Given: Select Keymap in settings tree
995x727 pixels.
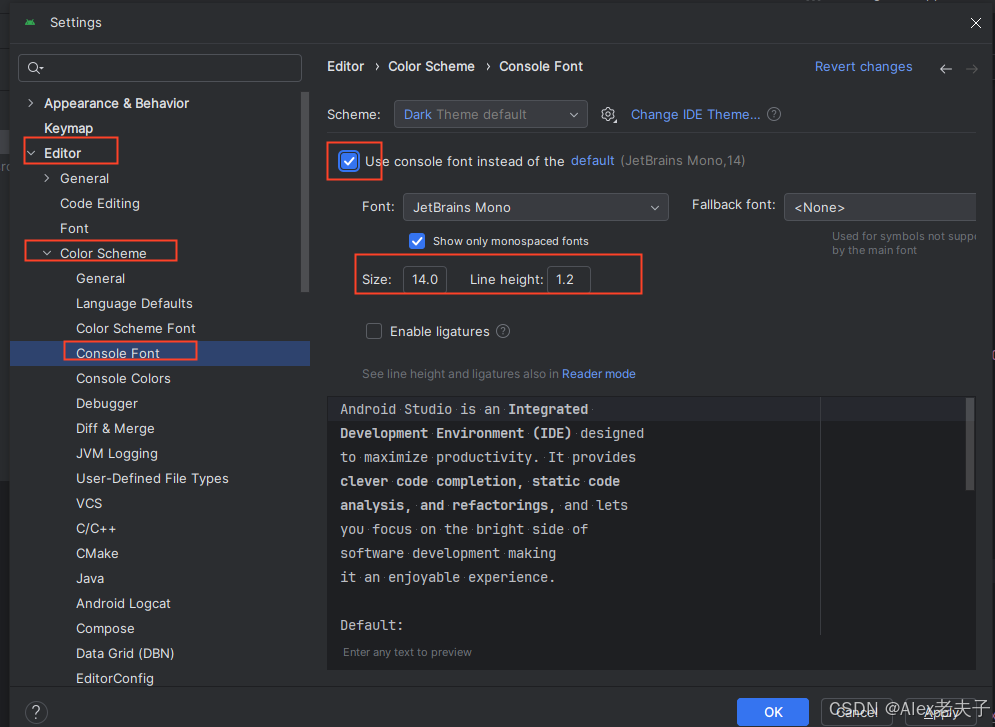Looking at the screenshot, I should tap(69, 128).
